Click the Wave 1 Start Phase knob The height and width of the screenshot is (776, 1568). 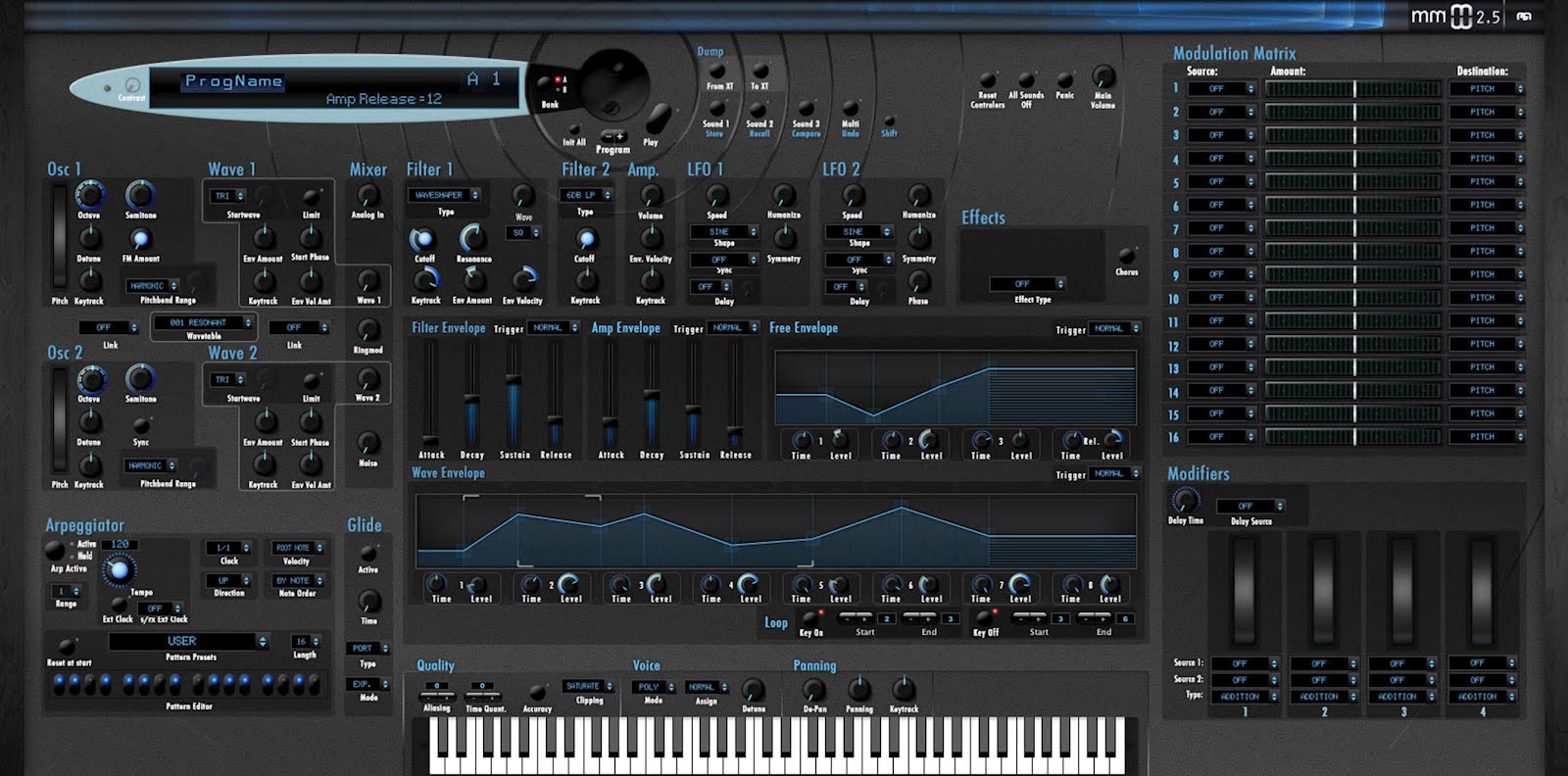click(x=311, y=237)
